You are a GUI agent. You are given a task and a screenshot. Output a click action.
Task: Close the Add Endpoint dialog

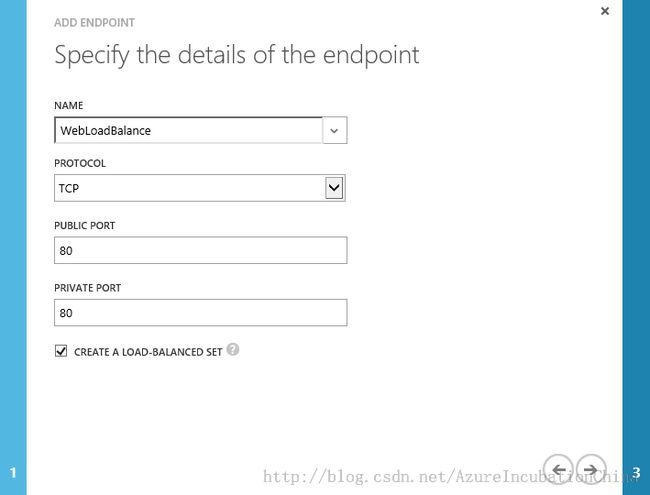click(x=605, y=11)
